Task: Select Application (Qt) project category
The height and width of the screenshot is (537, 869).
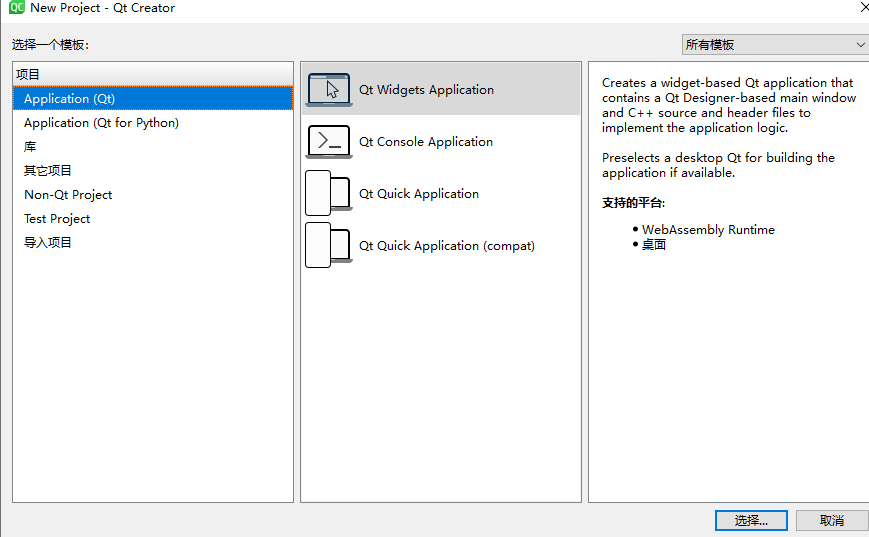Action: [153, 99]
